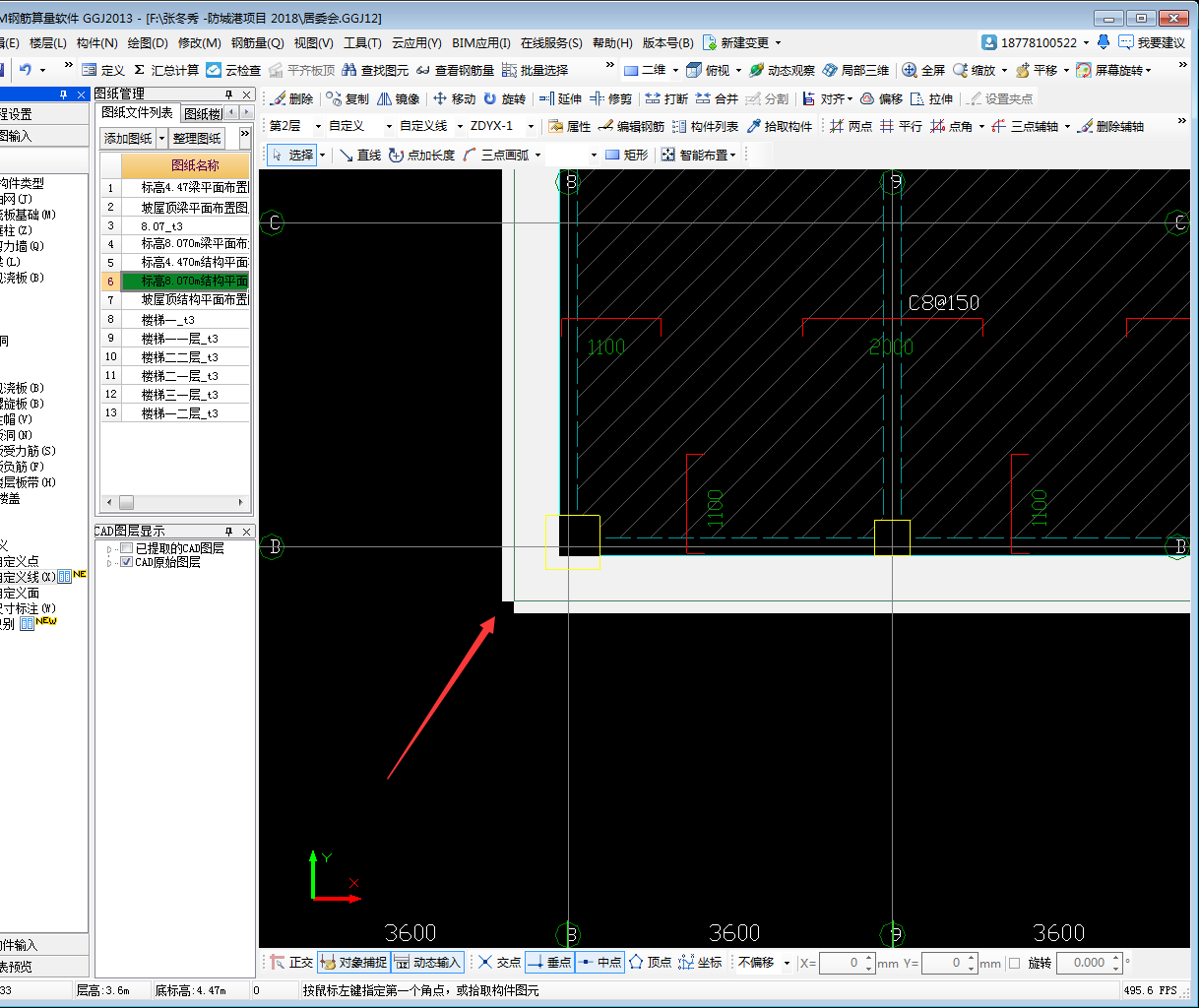Image resolution: width=1199 pixels, height=1008 pixels.
Task: Enable the 旋转 checkbox in status bar
Action: (1015, 964)
